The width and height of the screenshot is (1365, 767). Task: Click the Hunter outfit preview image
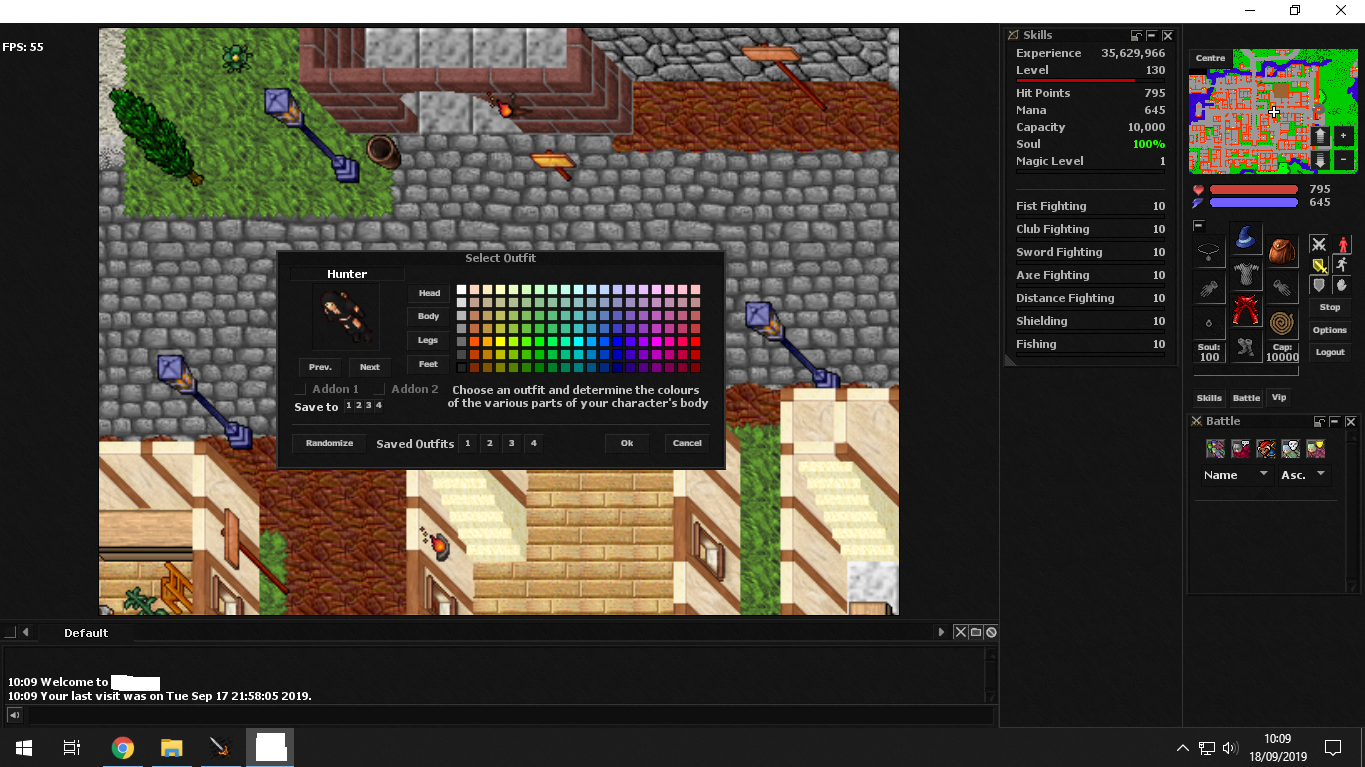tap(346, 316)
